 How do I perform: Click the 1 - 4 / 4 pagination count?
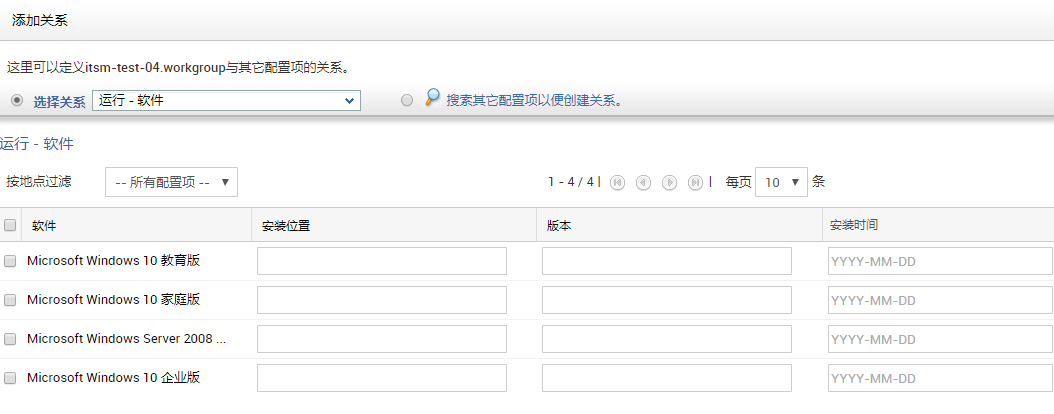(x=571, y=181)
